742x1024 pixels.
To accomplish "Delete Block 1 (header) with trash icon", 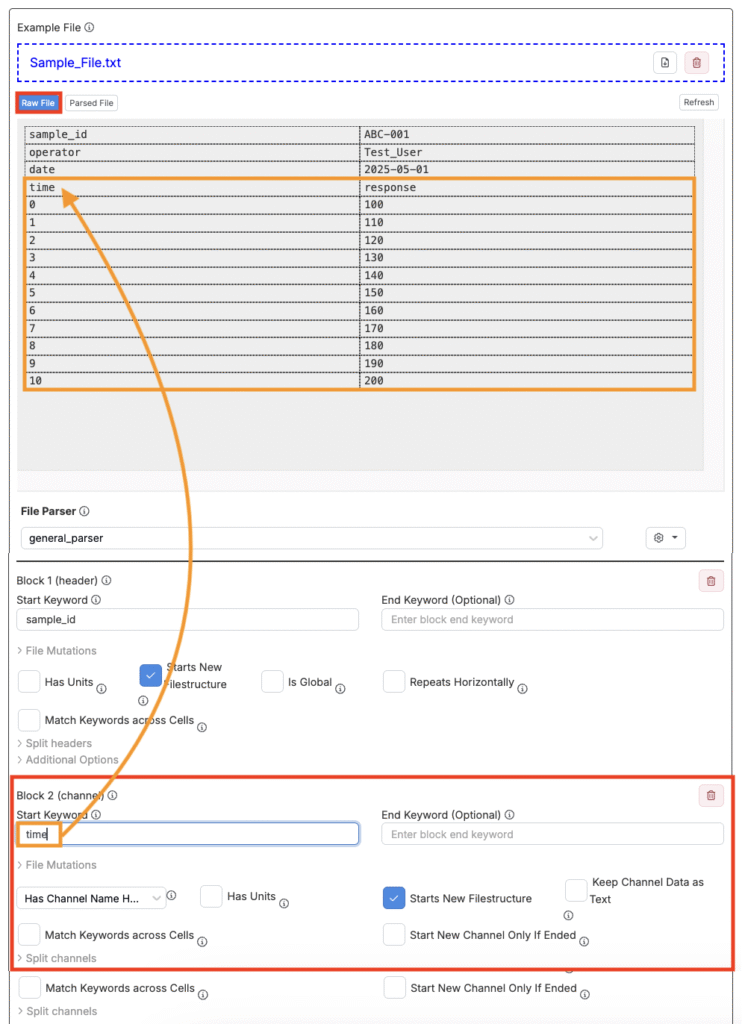I will point(710,581).
